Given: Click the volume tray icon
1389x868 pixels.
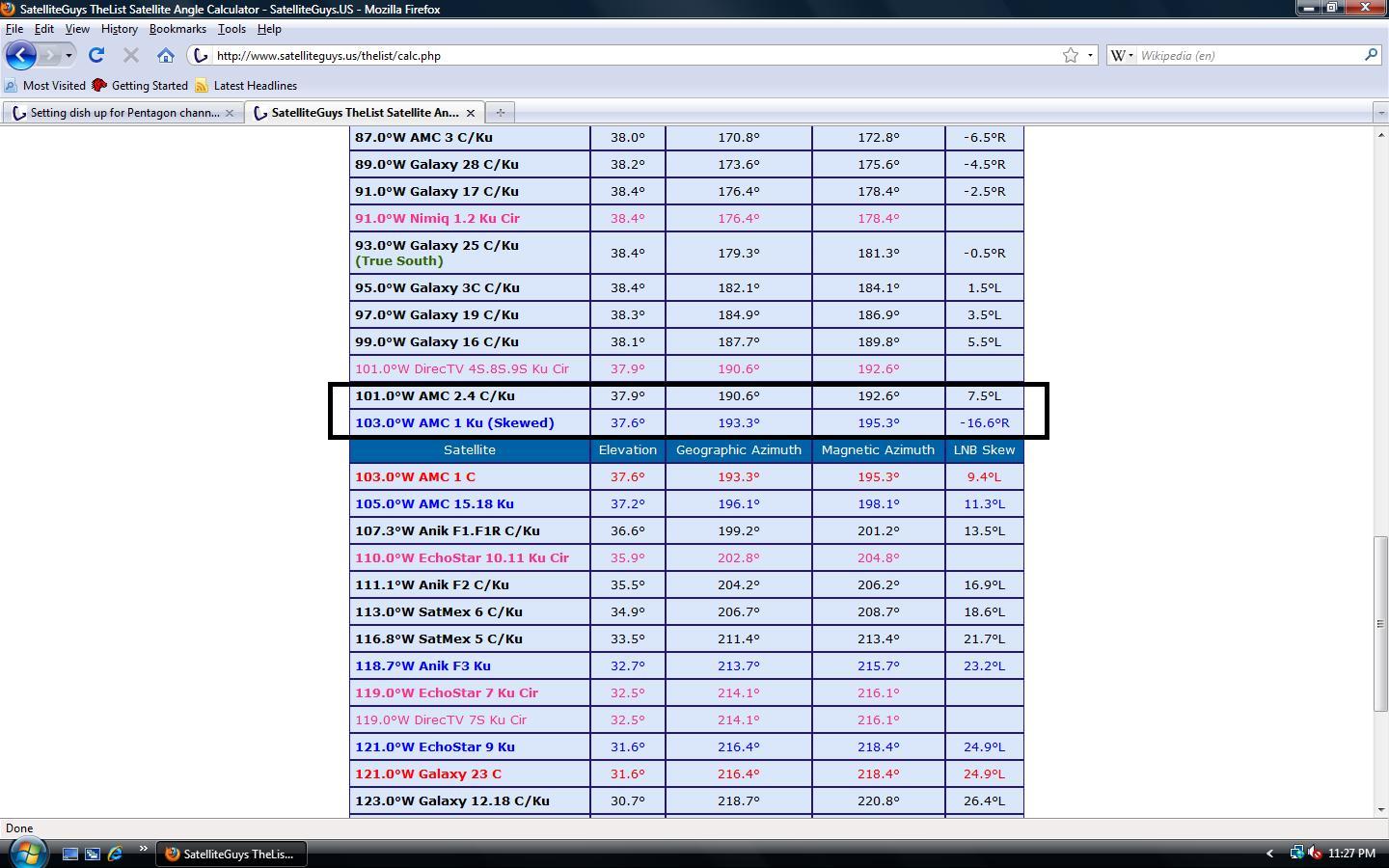Looking at the screenshot, I should pyautogui.click(x=1314, y=853).
